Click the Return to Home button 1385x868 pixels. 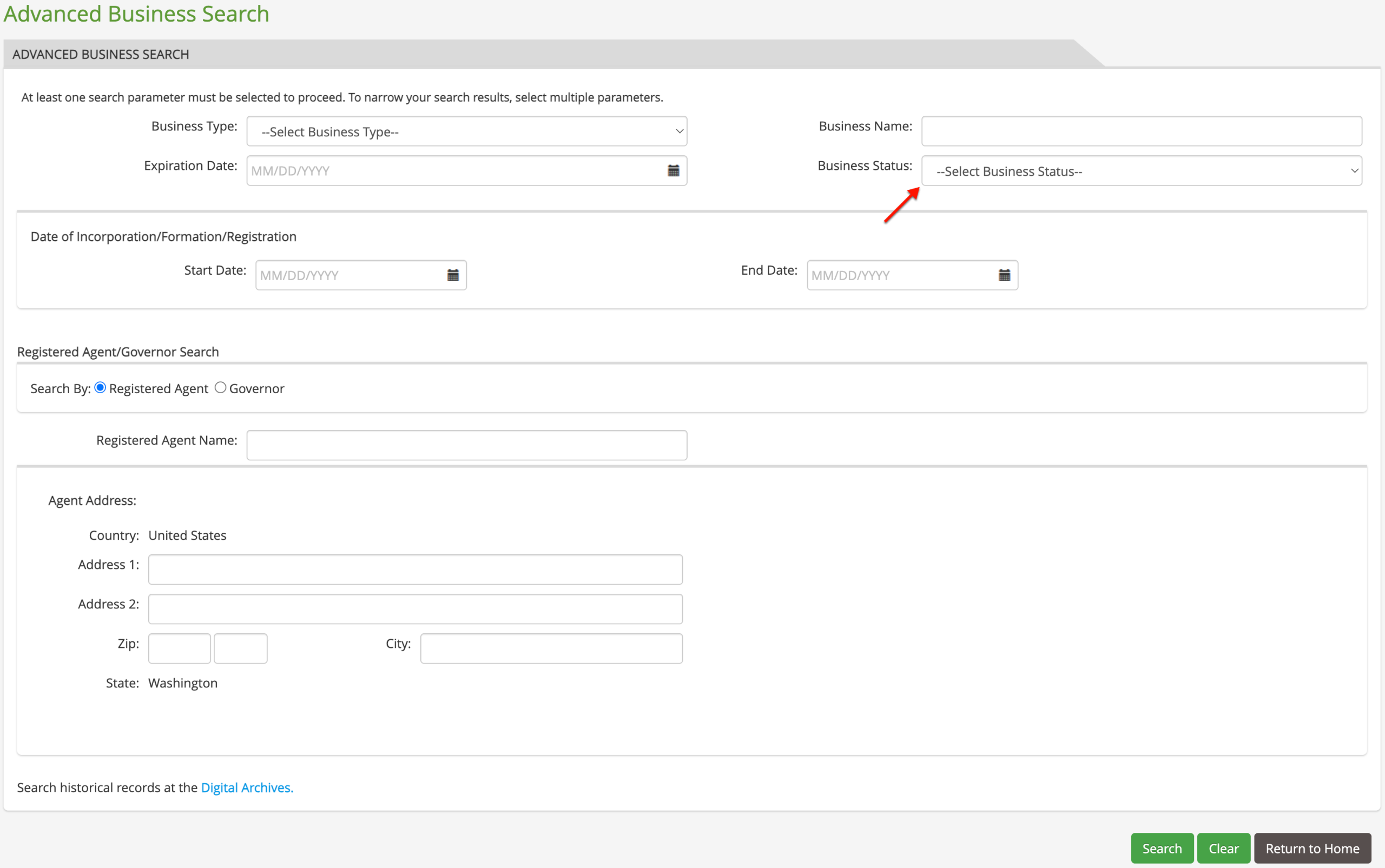click(x=1313, y=848)
